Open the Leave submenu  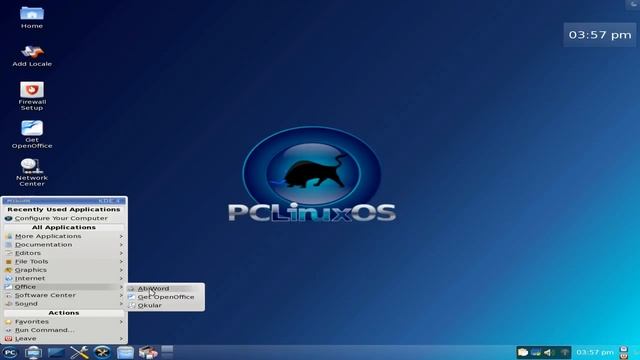[64, 339]
